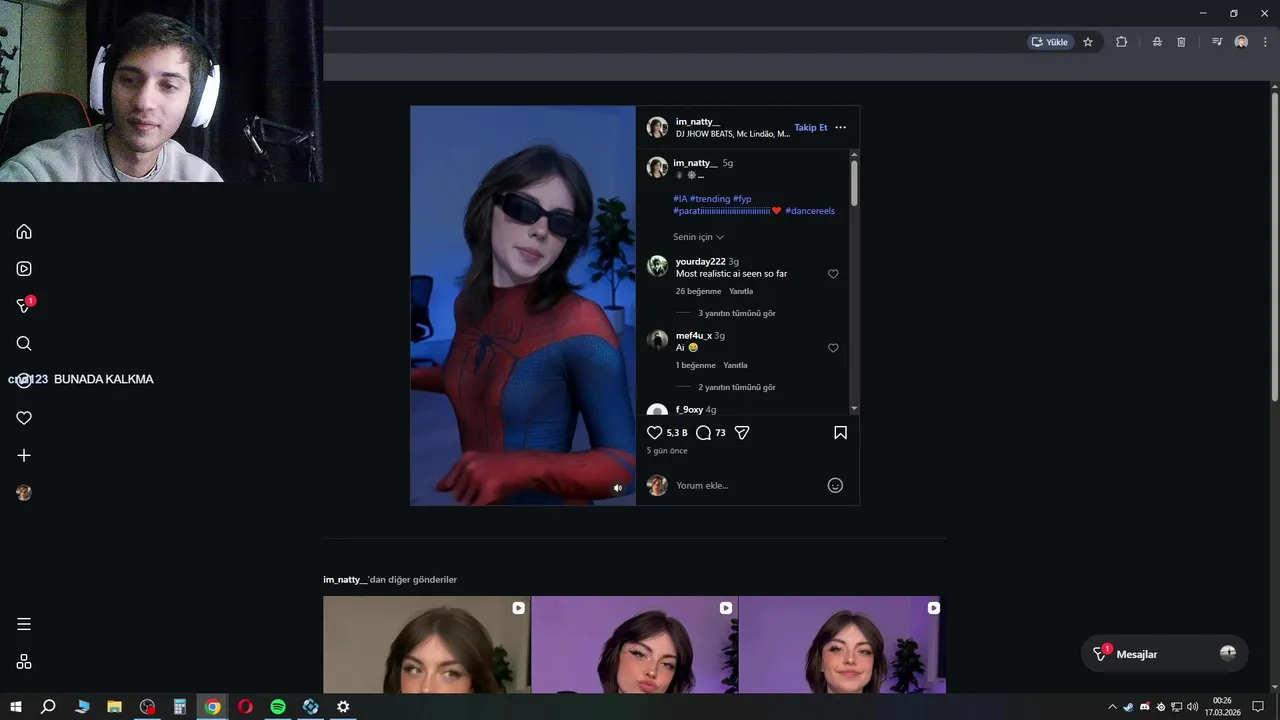The image size is (1280, 720).
Task: Open your profile avatar in sidebar
Action: 24,493
